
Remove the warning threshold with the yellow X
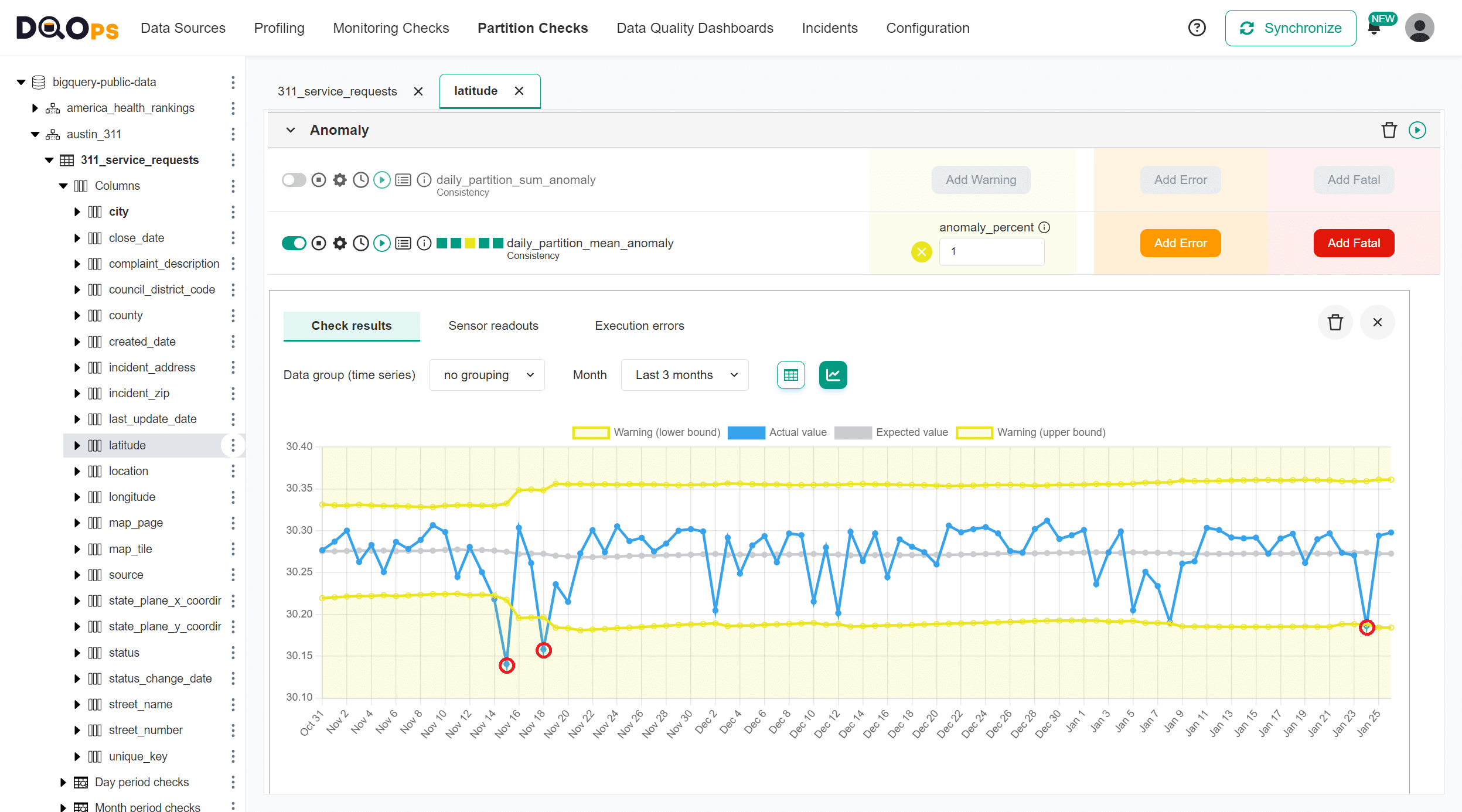921,251
